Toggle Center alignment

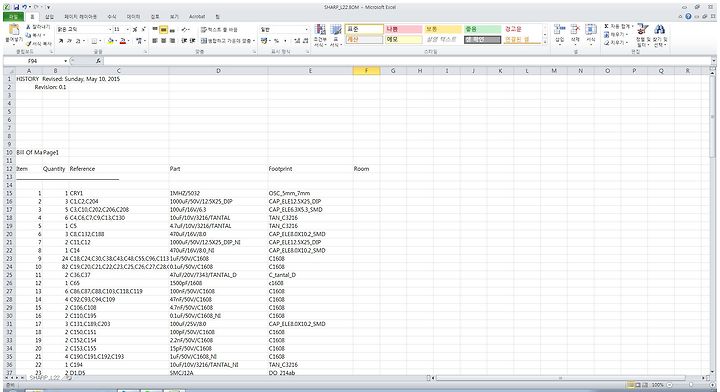click(x=163, y=41)
